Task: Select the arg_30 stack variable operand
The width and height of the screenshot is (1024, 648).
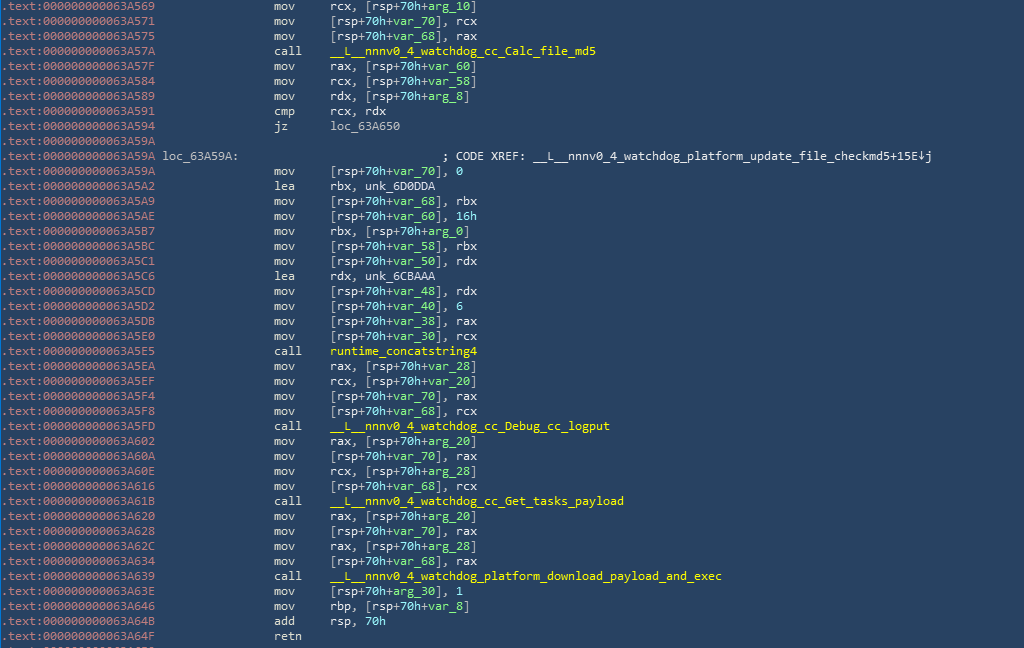Action: click(x=413, y=591)
